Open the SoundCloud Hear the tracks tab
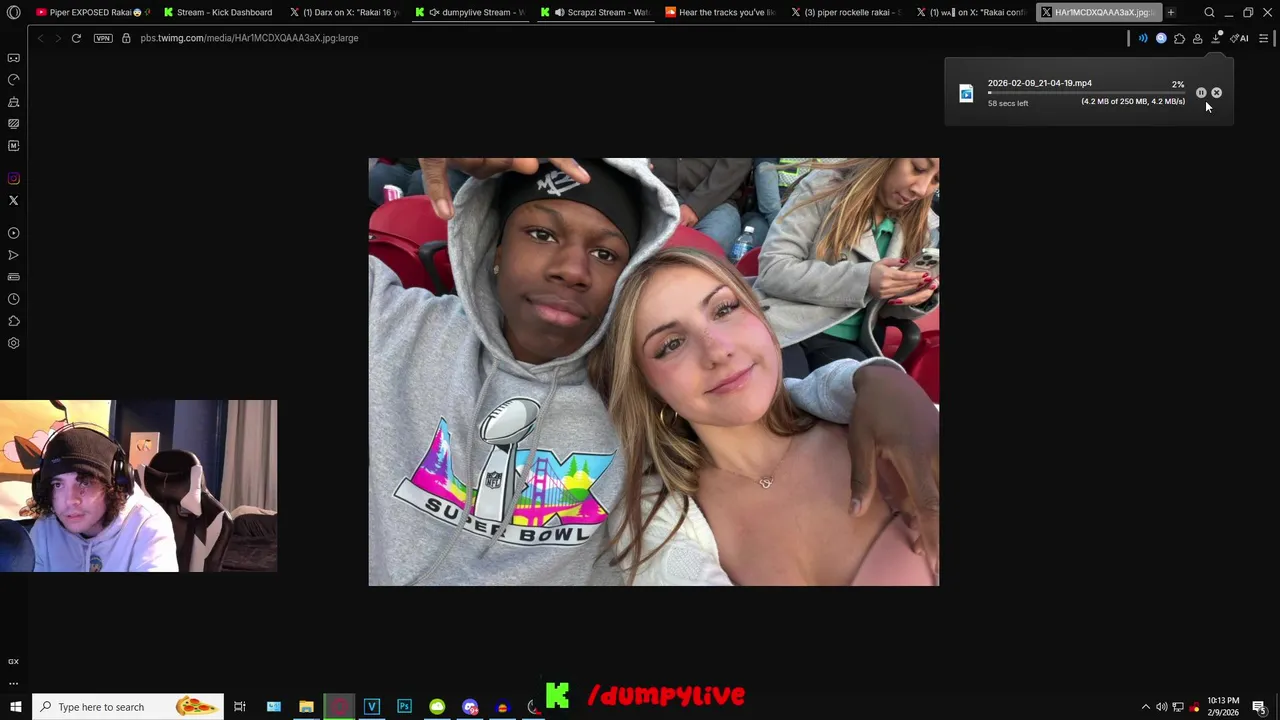The width and height of the screenshot is (1280, 720). (721, 12)
